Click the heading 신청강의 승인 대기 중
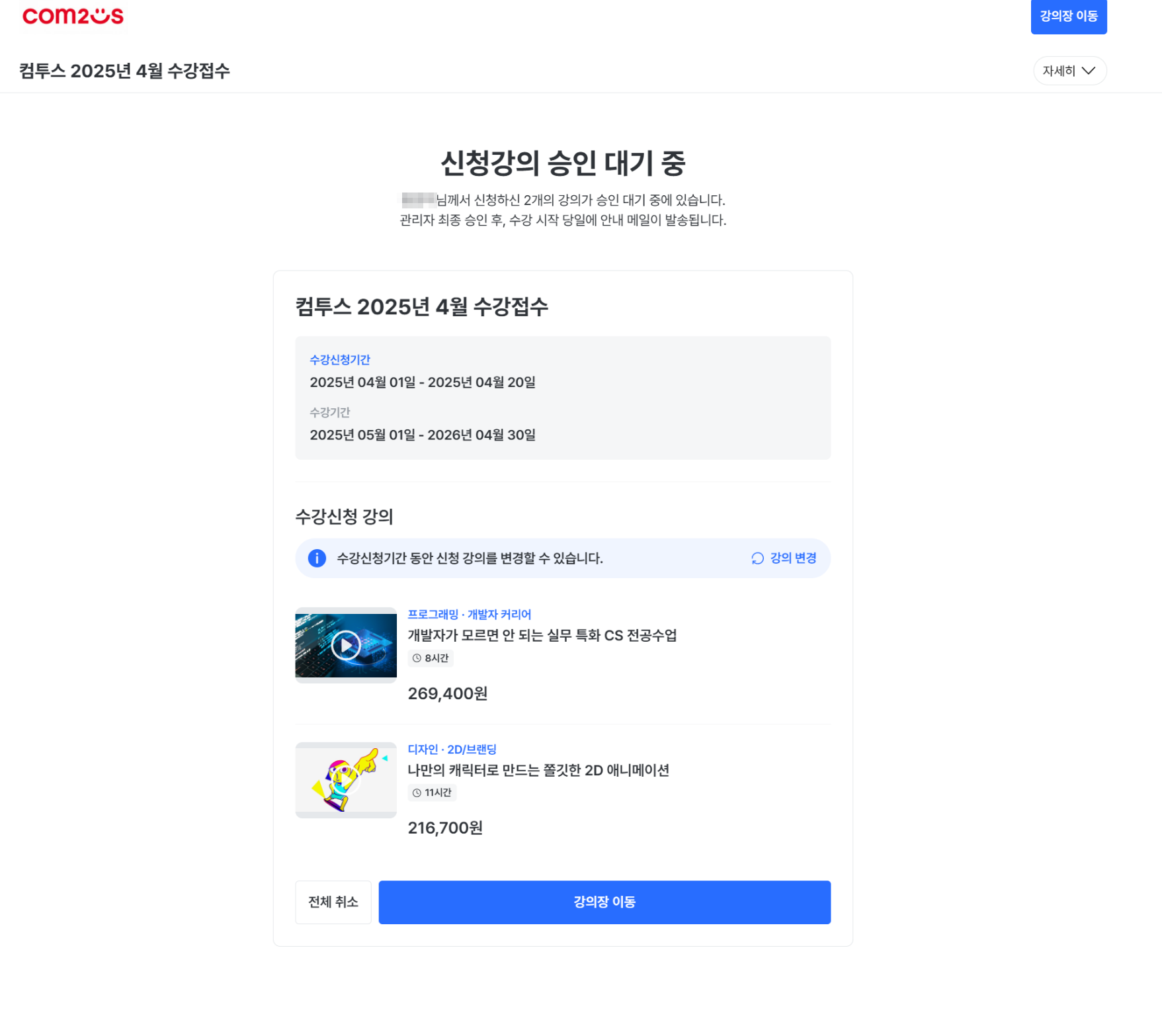 coord(563,163)
